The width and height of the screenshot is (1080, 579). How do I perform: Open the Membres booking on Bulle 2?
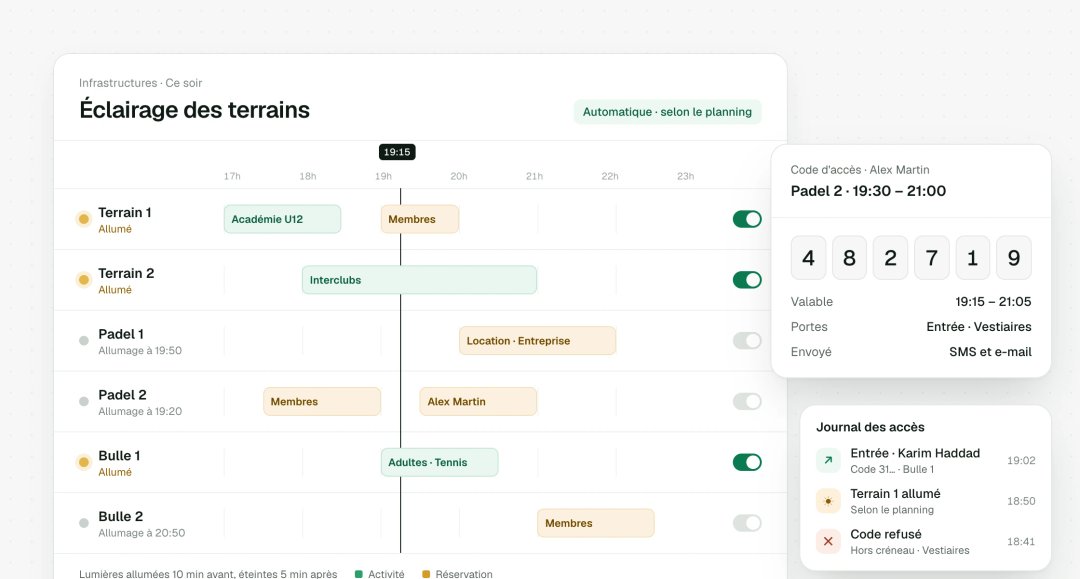pyautogui.click(x=596, y=523)
